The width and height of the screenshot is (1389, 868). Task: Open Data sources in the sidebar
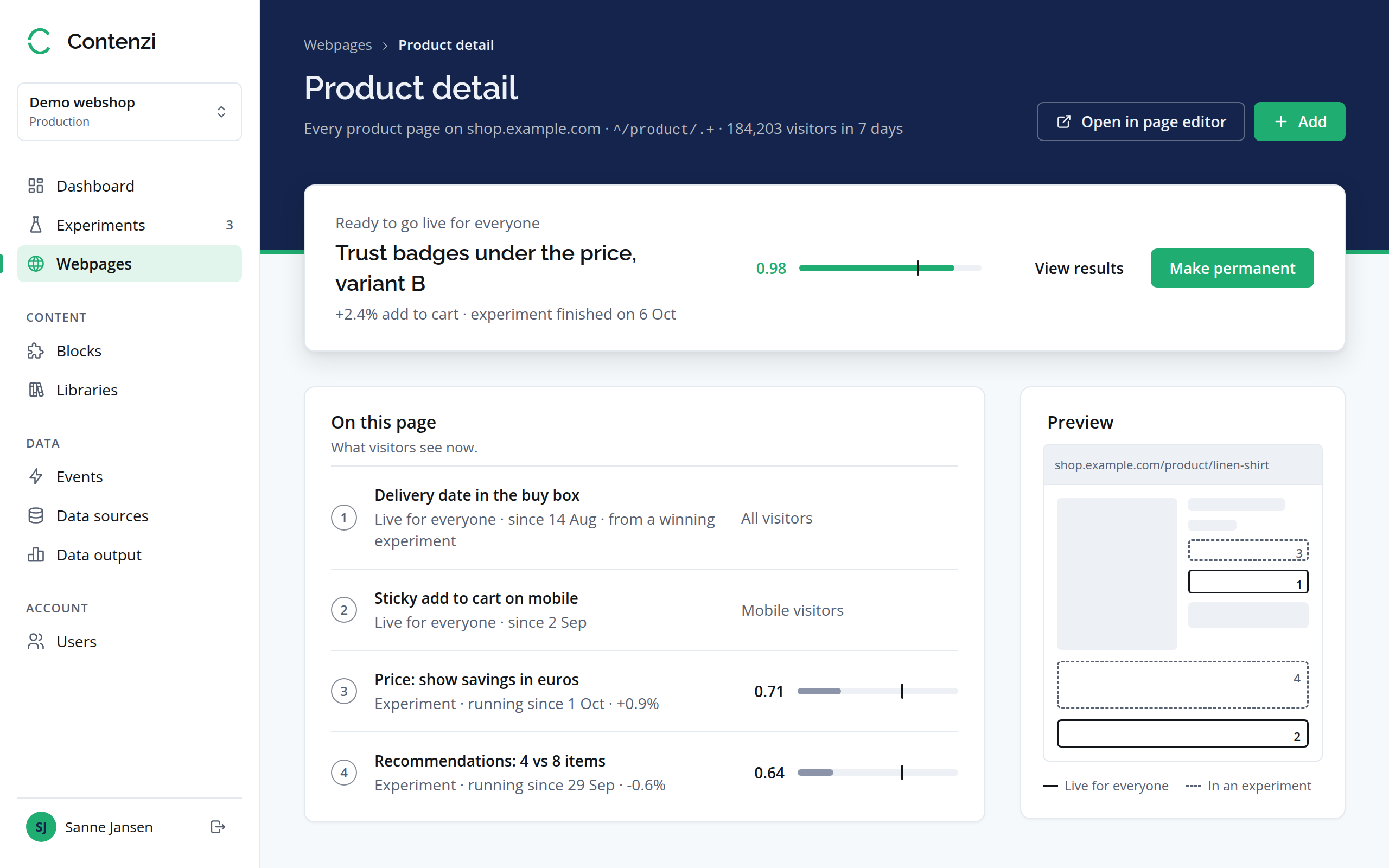(x=130, y=515)
